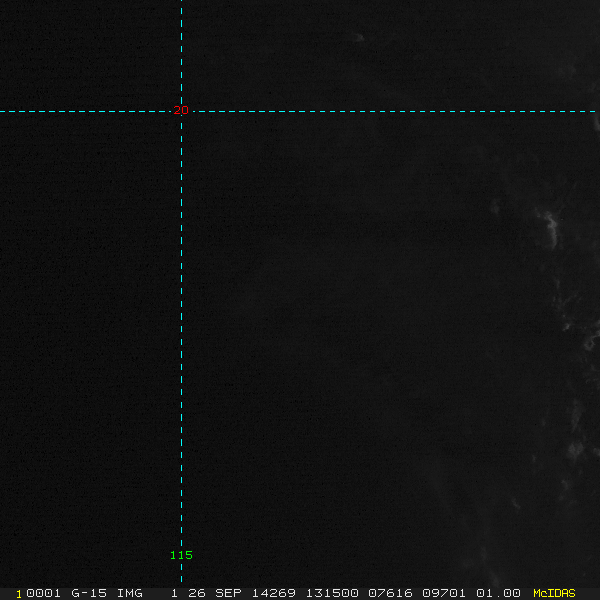Click the faint cloud patch at lower right

point(573,450)
